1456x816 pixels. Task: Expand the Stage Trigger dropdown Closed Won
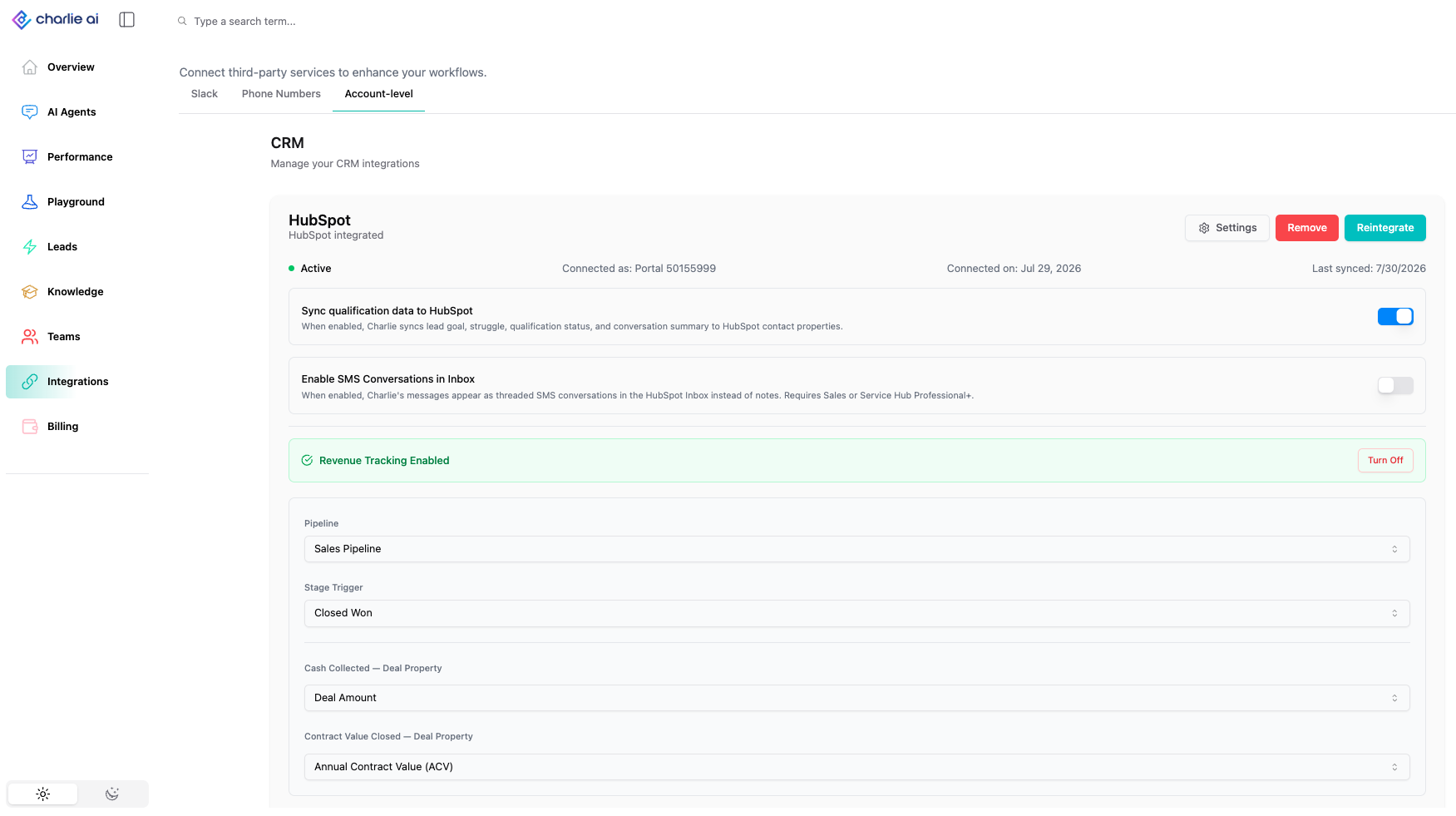tap(856, 613)
